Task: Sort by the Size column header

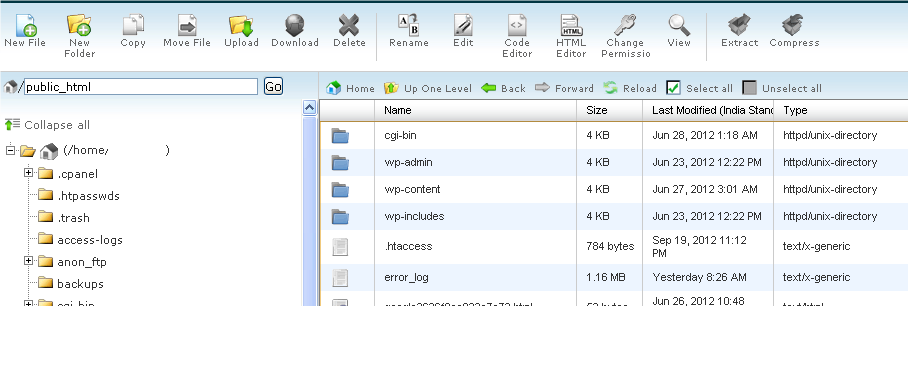Action: click(610, 110)
